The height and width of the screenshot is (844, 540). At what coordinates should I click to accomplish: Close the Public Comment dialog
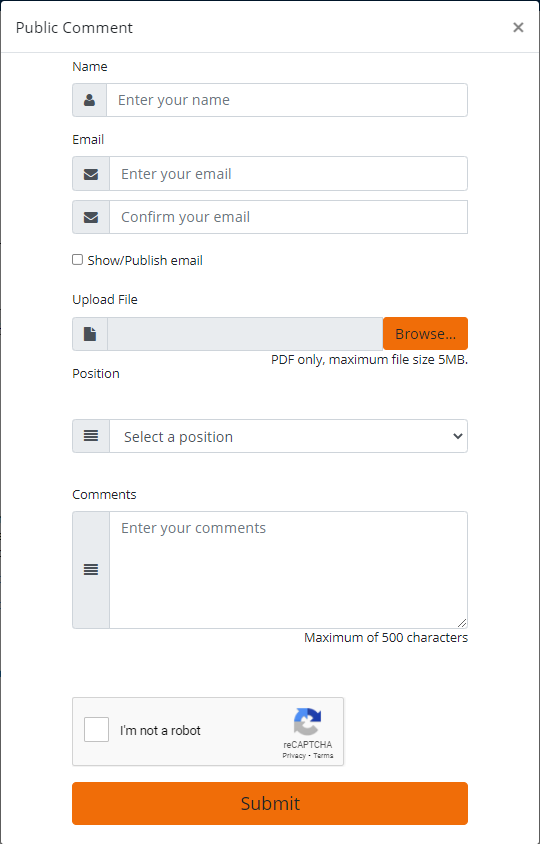tap(518, 27)
